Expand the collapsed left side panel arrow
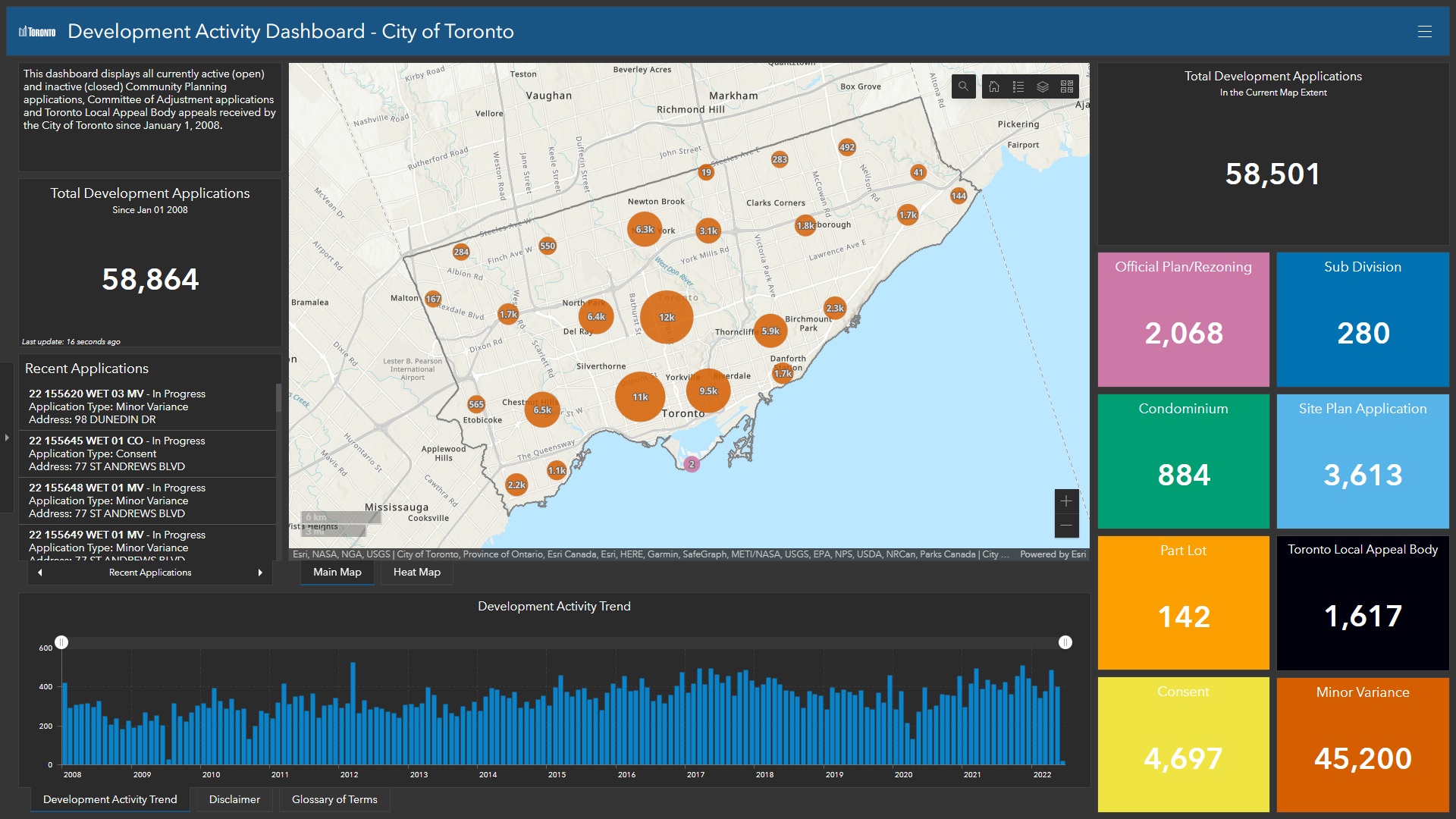This screenshot has width=1456, height=819. pyautogui.click(x=7, y=438)
